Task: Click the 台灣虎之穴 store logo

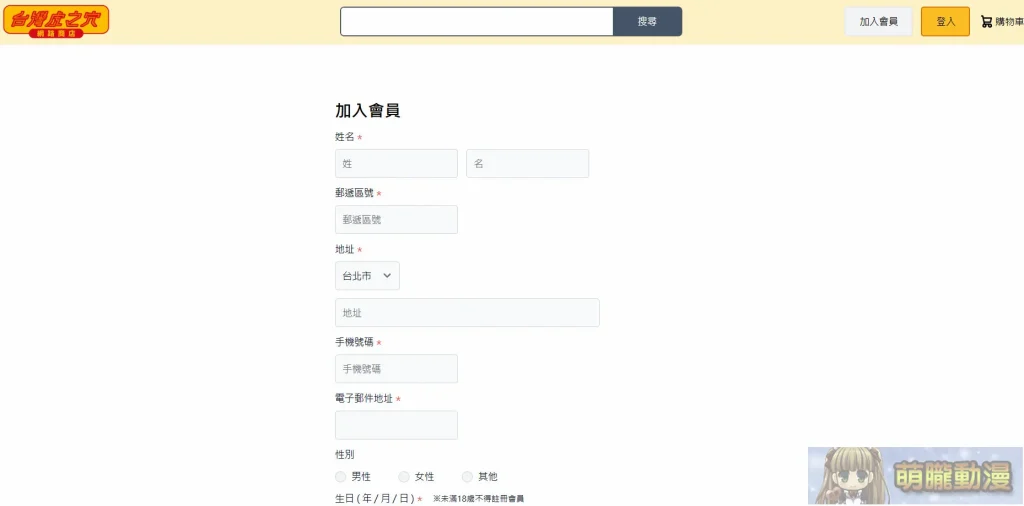Action: pyautogui.click(x=56, y=21)
